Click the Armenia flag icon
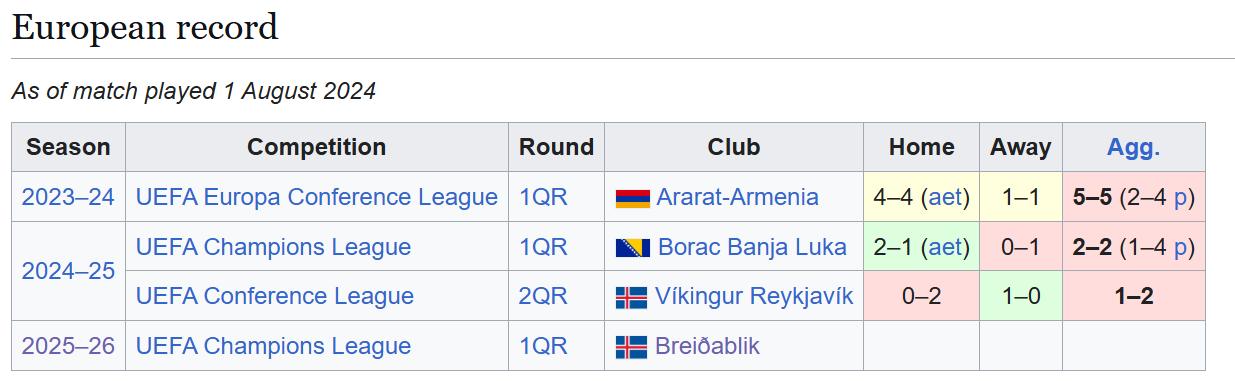The width and height of the screenshot is (1235, 381). click(x=632, y=198)
